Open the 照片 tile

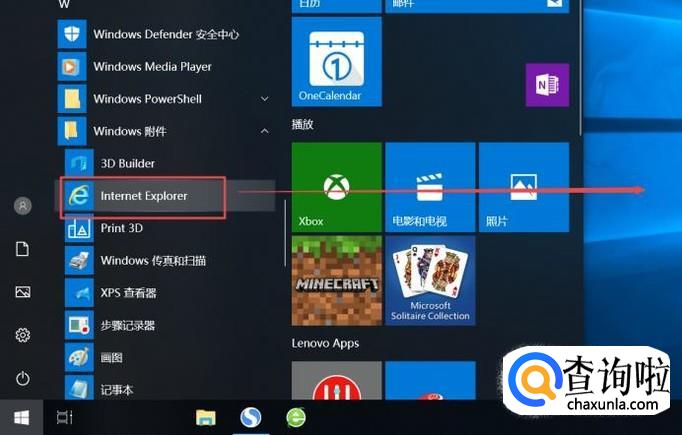tap(524, 187)
